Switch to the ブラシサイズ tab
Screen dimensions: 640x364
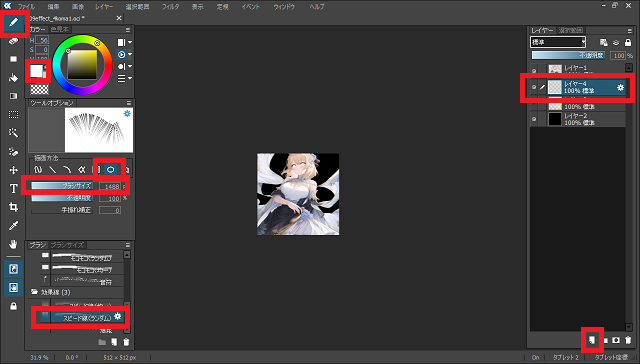67,245
